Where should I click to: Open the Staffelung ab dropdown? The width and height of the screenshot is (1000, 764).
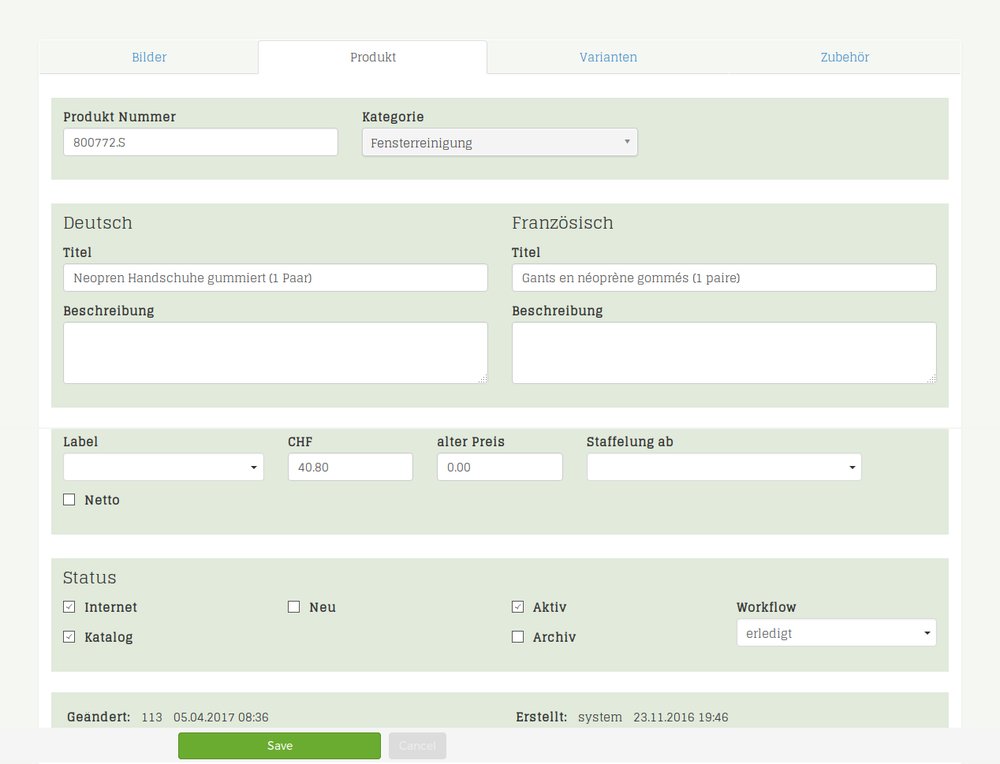click(x=724, y=467)
